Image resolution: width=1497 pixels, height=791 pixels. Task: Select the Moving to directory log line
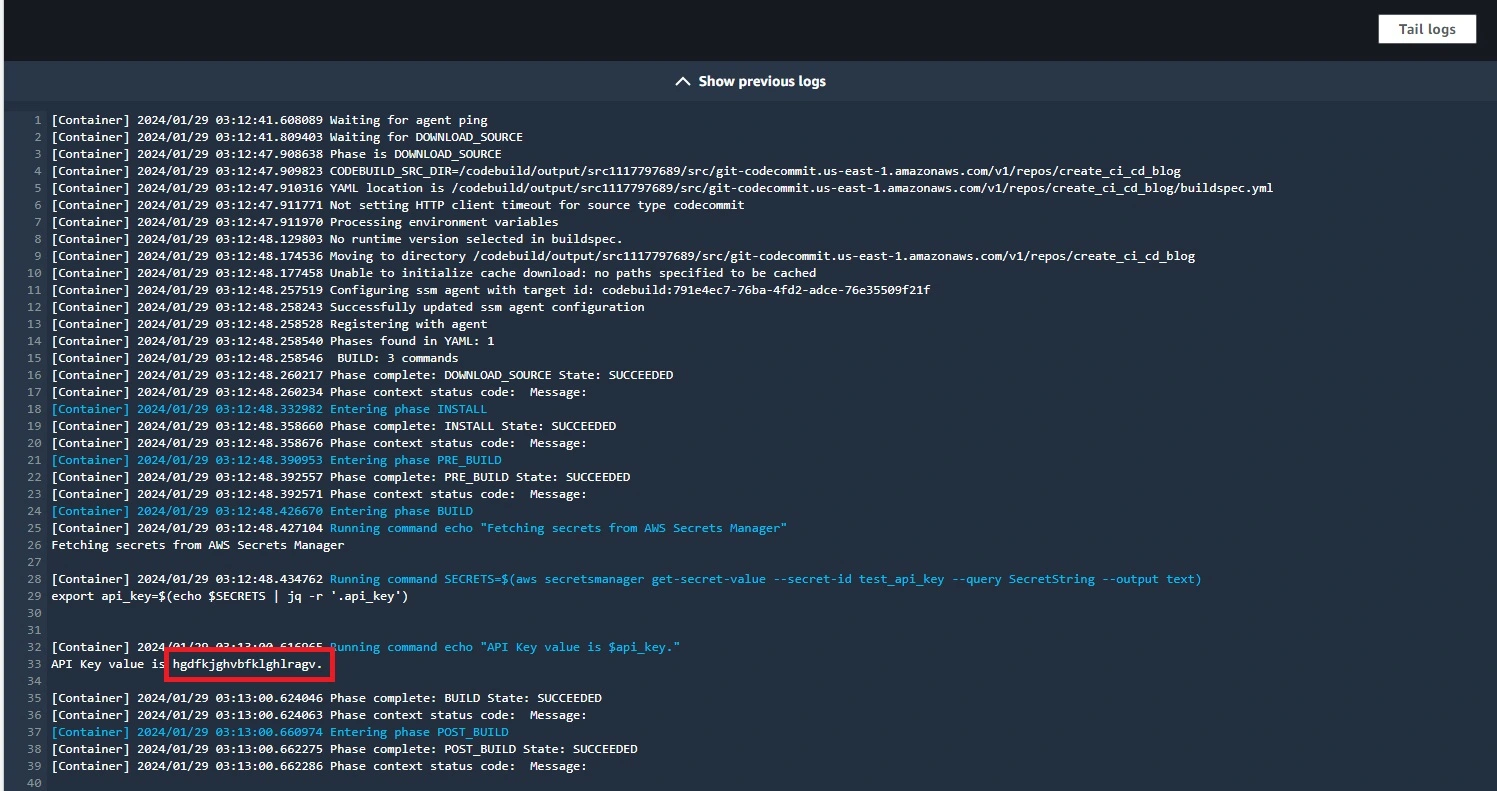(x=623, y=256)
